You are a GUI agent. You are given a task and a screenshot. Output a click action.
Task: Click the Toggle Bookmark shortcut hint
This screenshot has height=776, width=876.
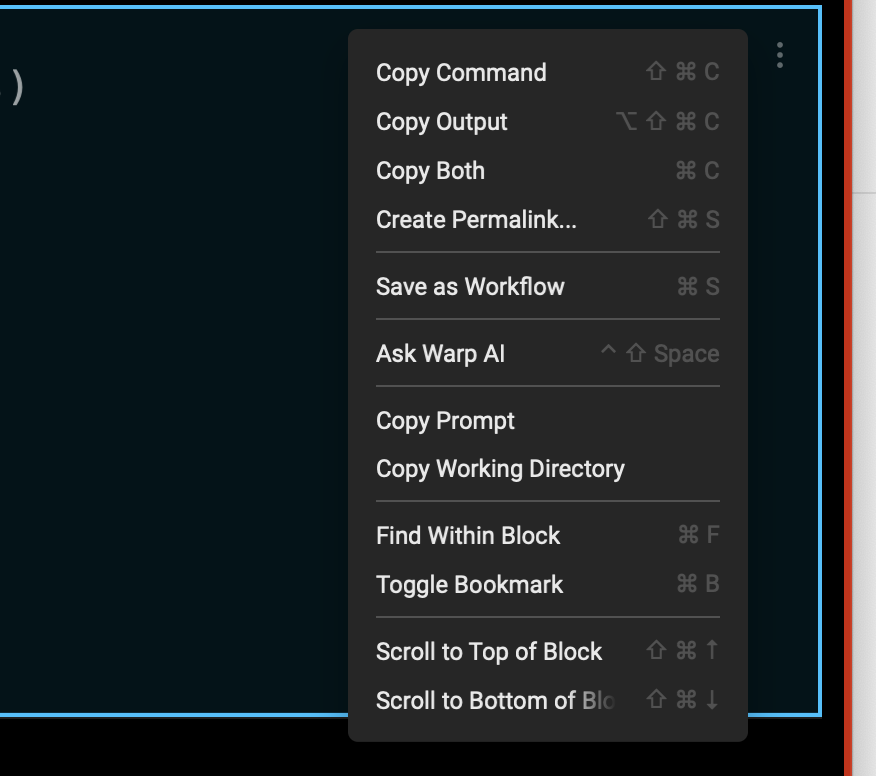[x=700, y=585]
